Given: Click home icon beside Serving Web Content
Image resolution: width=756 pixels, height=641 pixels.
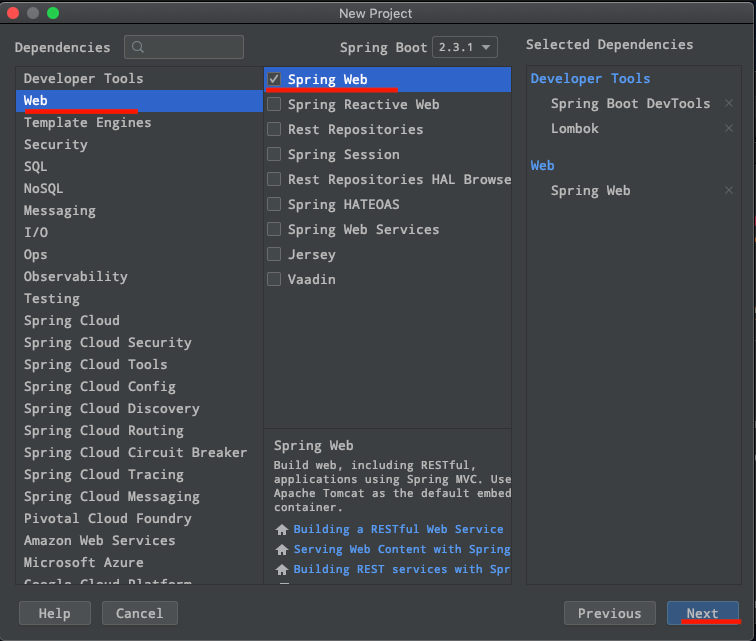Looking at the screenshot, I should (282, 549).
